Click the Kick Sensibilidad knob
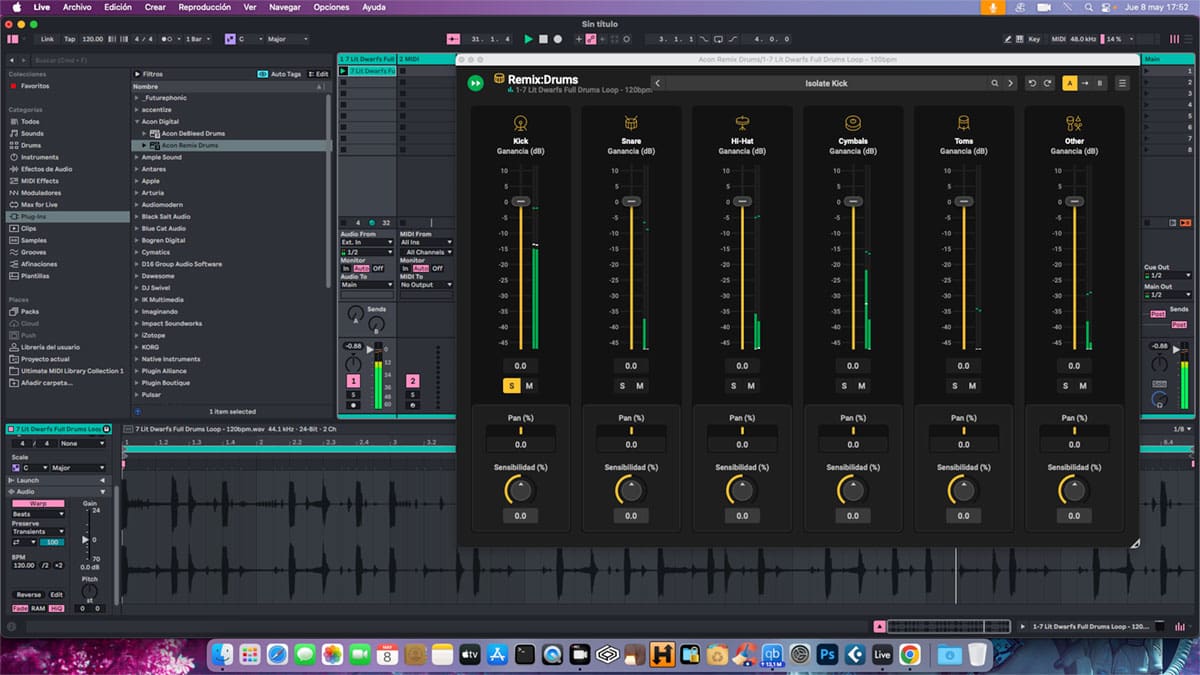Viewport: 1200px width, 675px height. coord(520,490)
